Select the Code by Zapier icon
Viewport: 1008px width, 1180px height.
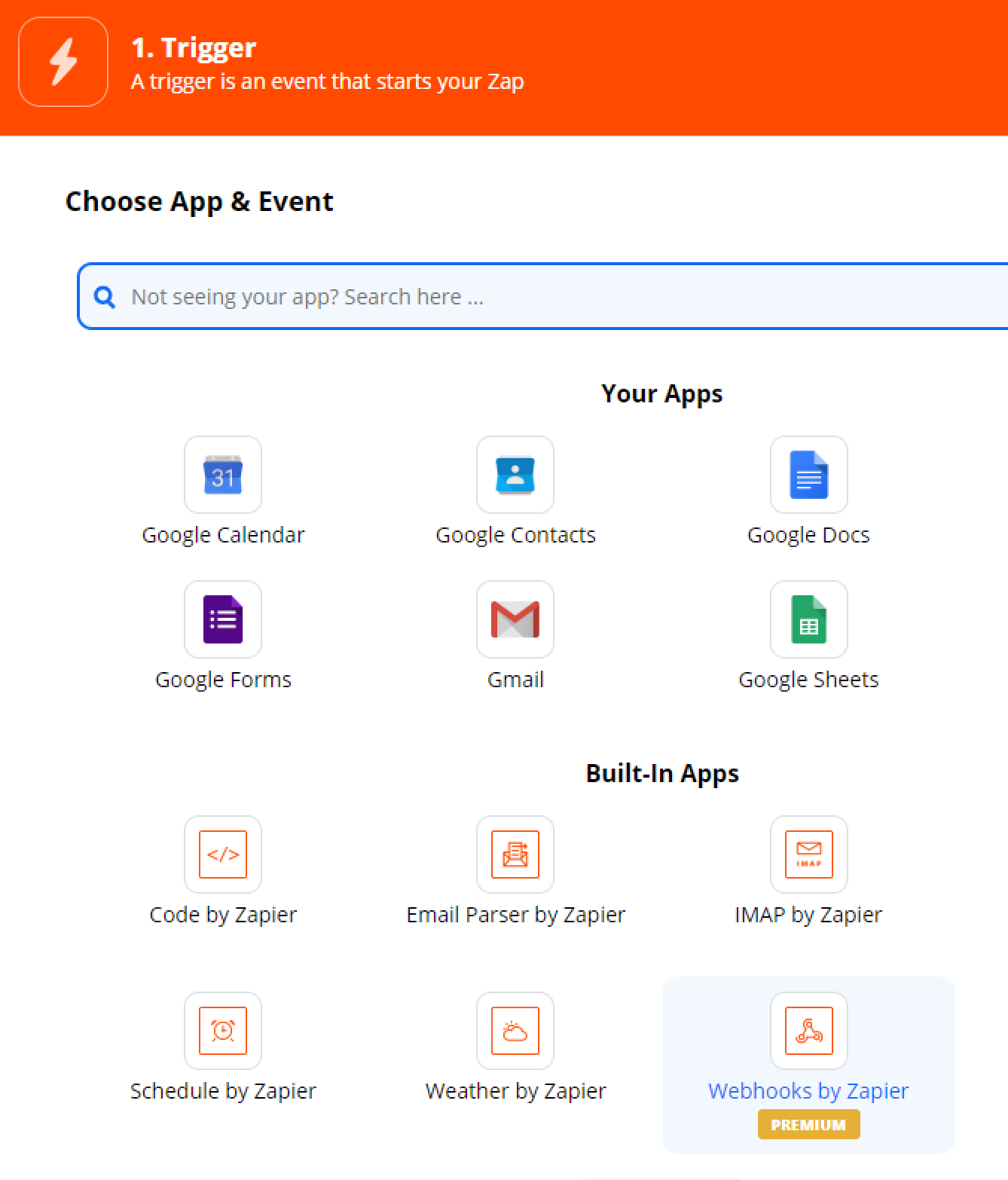click(223, 854)
